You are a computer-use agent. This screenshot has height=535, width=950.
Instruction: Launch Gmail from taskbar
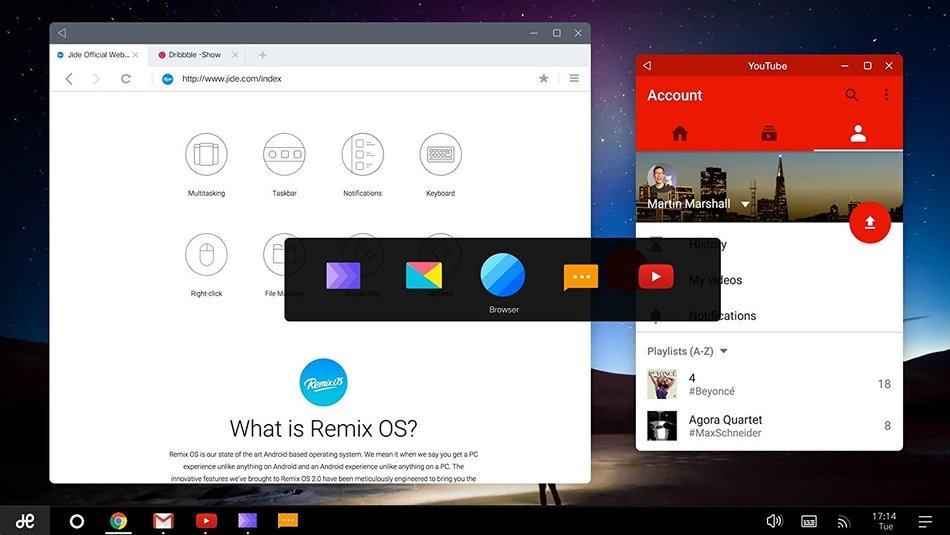[x=163, y=521]
